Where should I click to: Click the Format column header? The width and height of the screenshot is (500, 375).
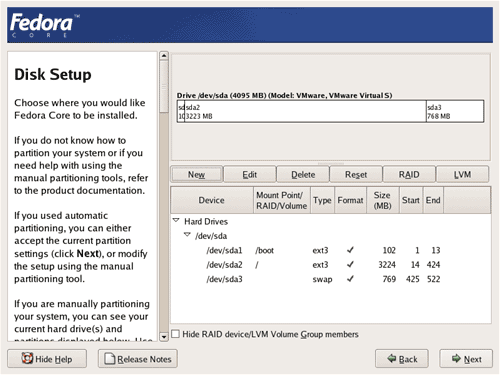350,200
